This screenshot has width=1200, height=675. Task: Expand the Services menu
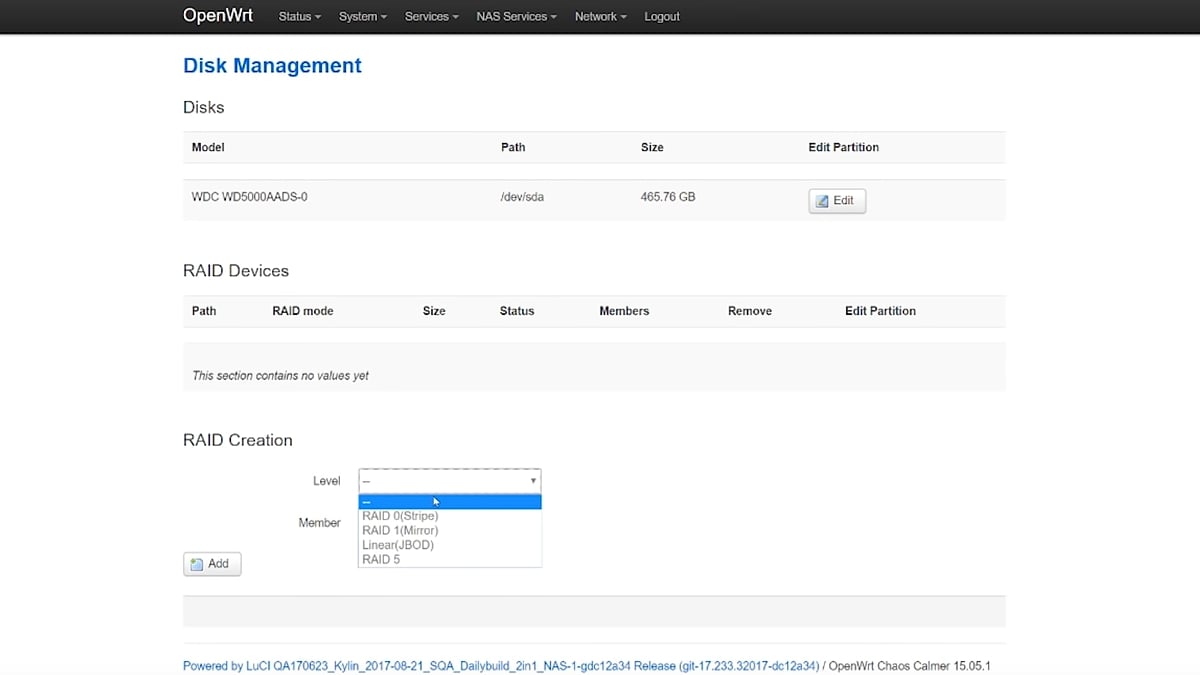[x=431, y=17]
